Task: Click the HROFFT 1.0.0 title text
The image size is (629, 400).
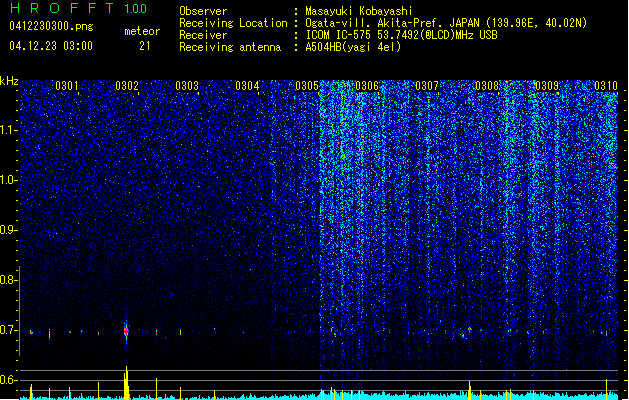Action: pos(79,8)
